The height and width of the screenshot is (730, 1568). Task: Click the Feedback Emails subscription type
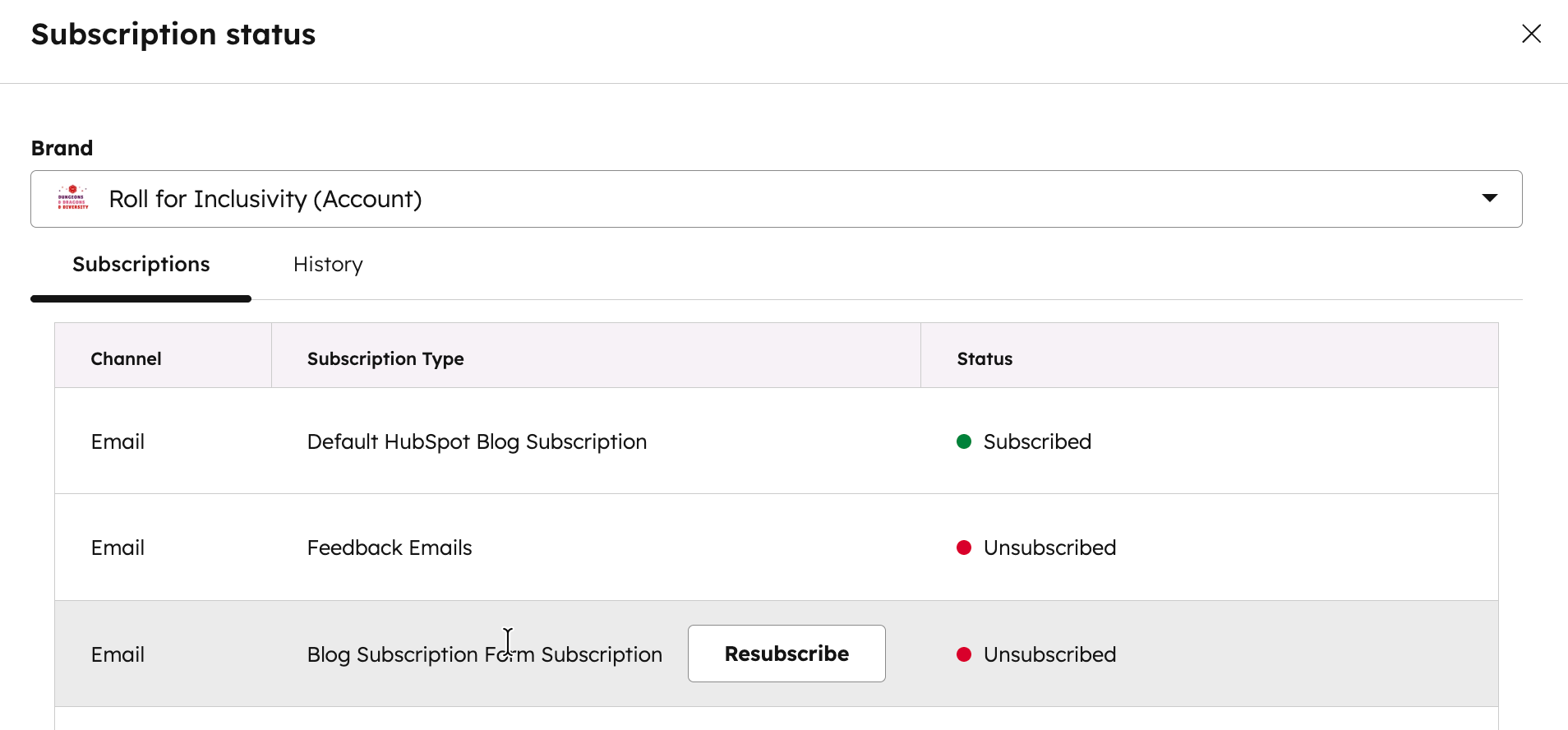(x=390, y=548)
